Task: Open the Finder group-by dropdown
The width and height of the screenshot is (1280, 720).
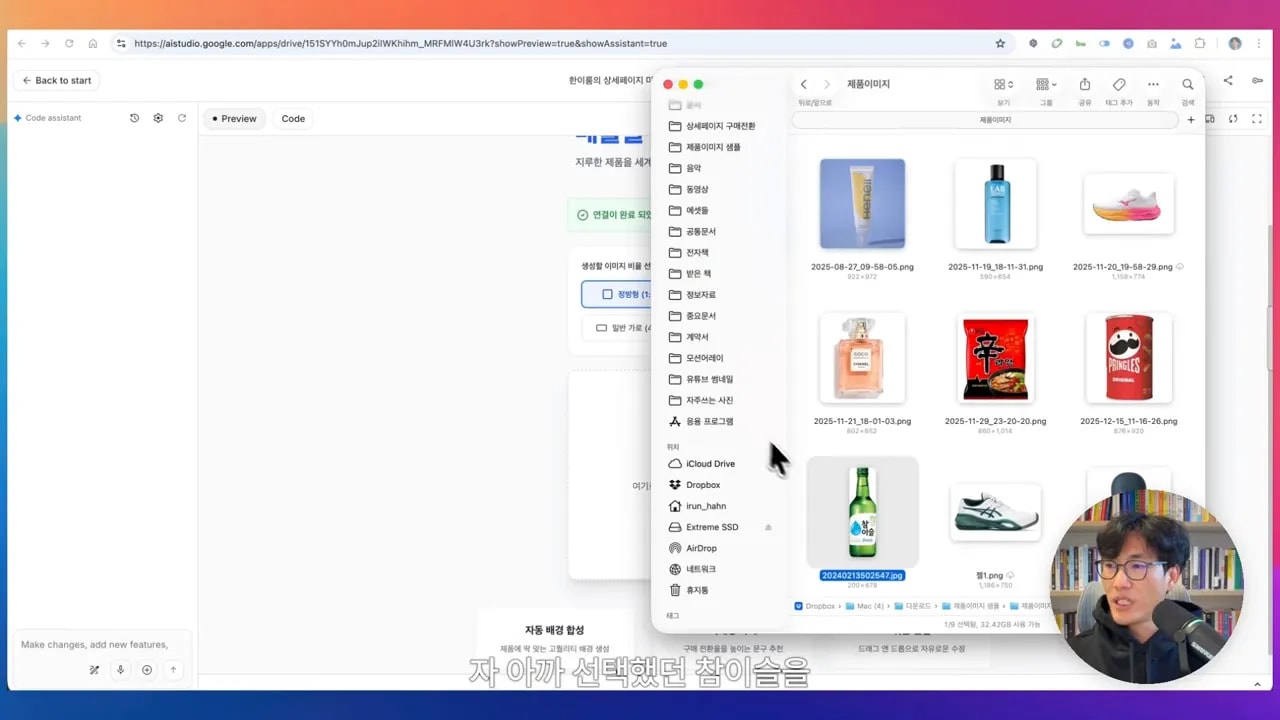Action: (x=1046, y=85)
